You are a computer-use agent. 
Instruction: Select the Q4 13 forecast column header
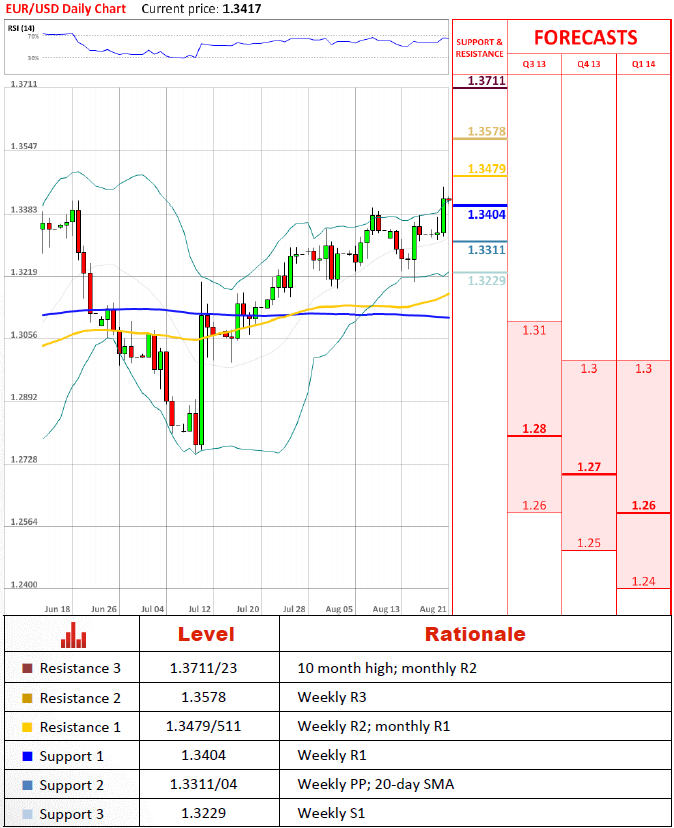[x=589, y=64]
